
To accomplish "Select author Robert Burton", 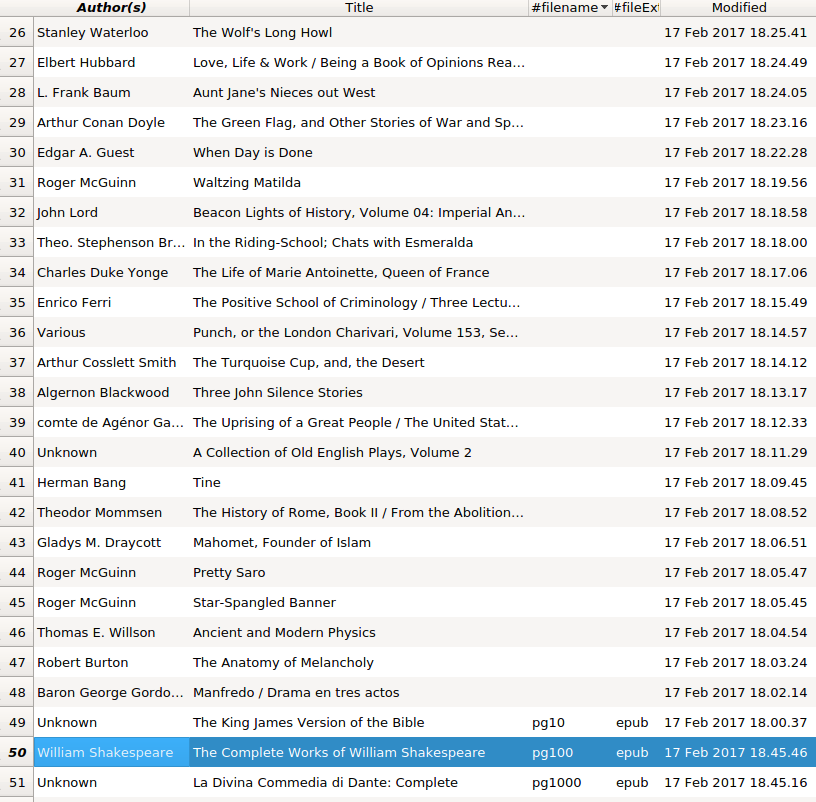I will [x=82, y=663].
